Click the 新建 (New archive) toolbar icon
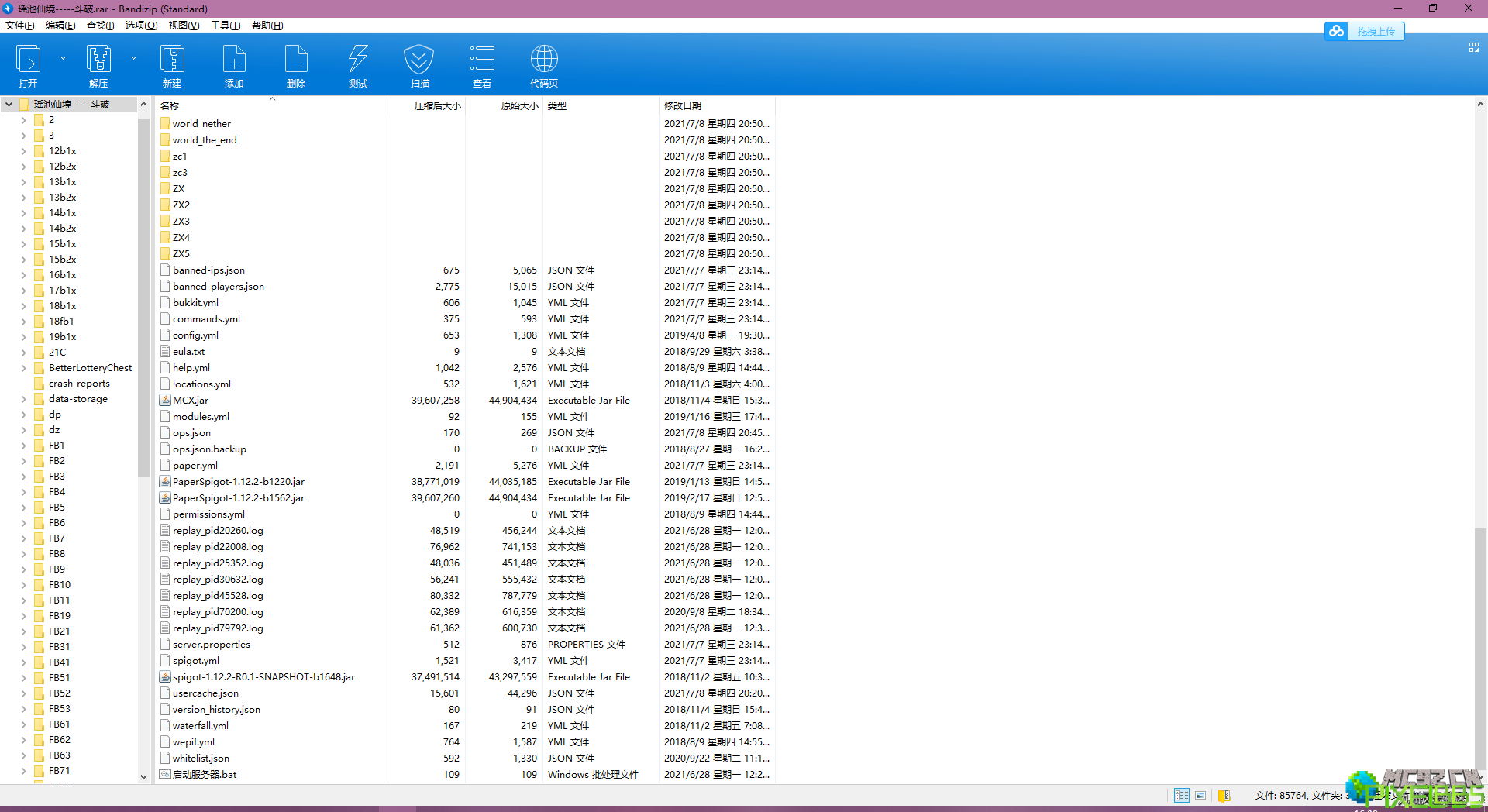Screen dimensions: 1488x812 172,59
